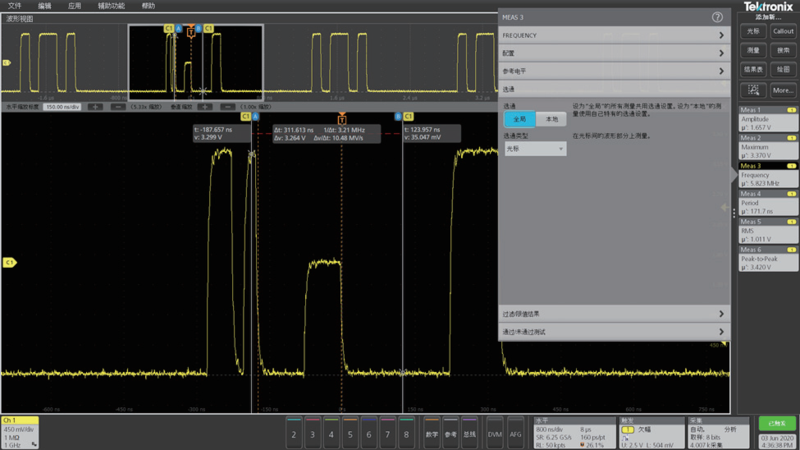The image size is (800, 450).
Task: Open the 辅助功能 (Utility) menu
Action: click(111, 5)
